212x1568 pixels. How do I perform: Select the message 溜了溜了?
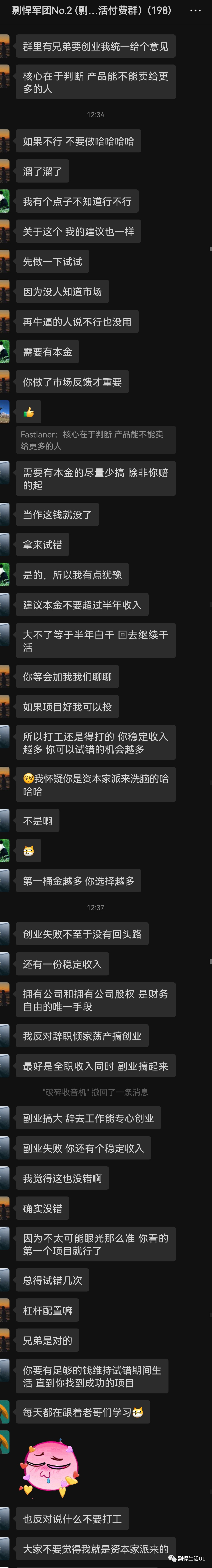coord(43,171)
